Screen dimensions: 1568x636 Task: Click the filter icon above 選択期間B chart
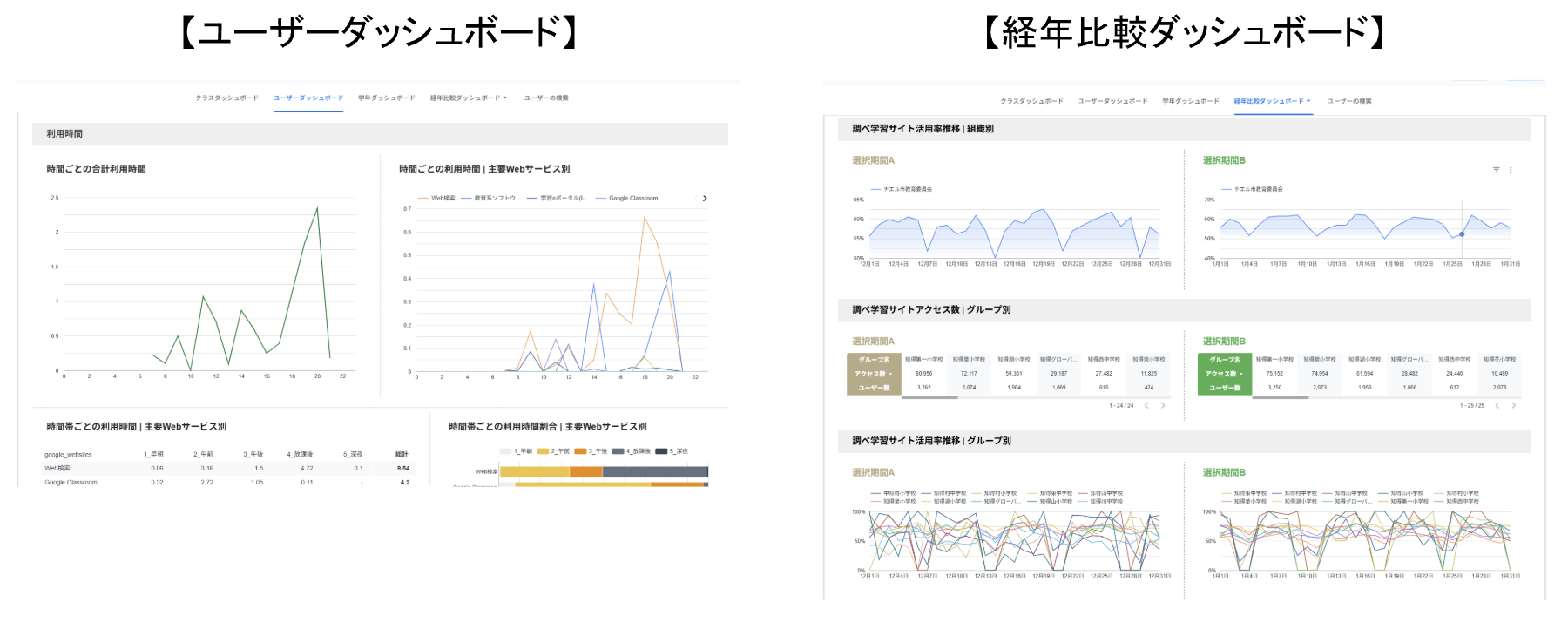(1496, 170)
